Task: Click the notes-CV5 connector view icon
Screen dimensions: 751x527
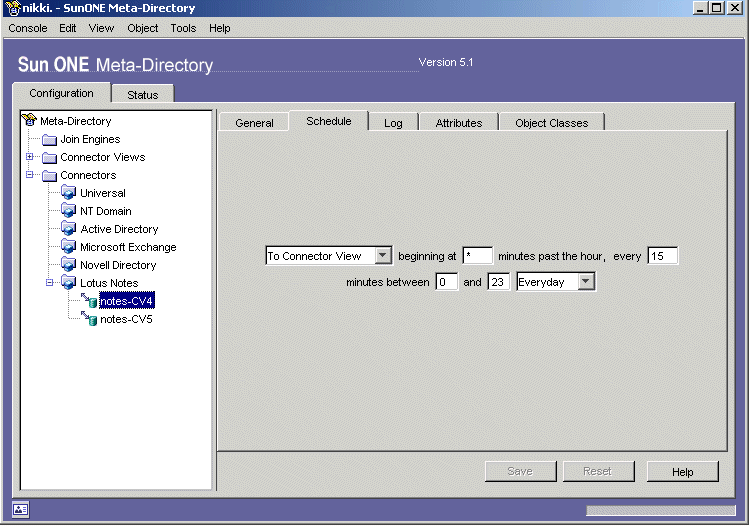Action: [89, 319]
